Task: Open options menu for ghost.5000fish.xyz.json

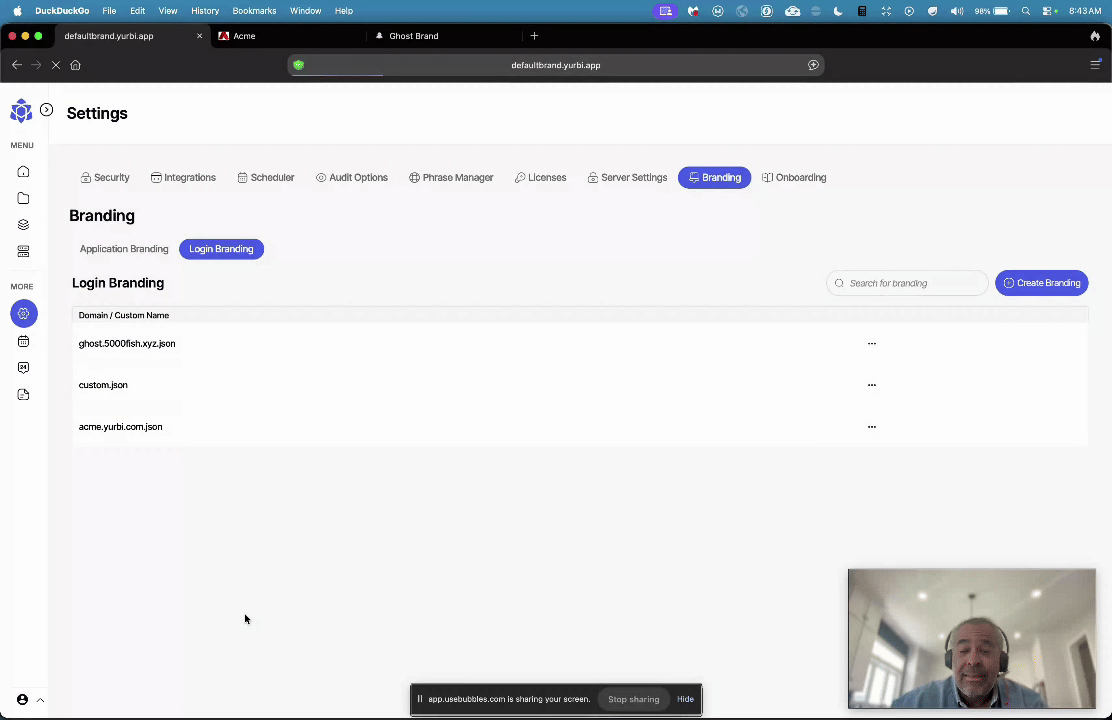Action: pos(872,343)
